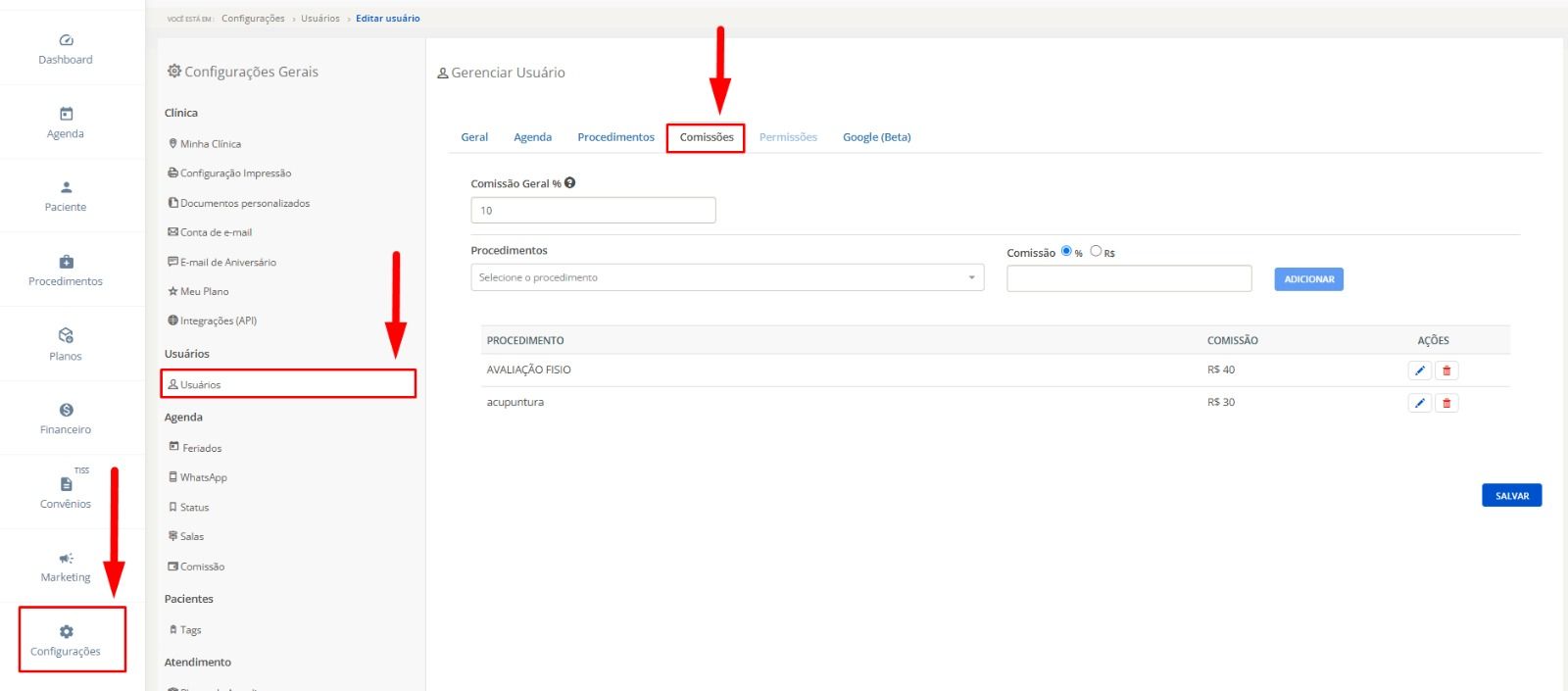The height and width of the screenshot is (691, 1568).
Task: Open Tags under Pacientes
Action: coord(185,630)
